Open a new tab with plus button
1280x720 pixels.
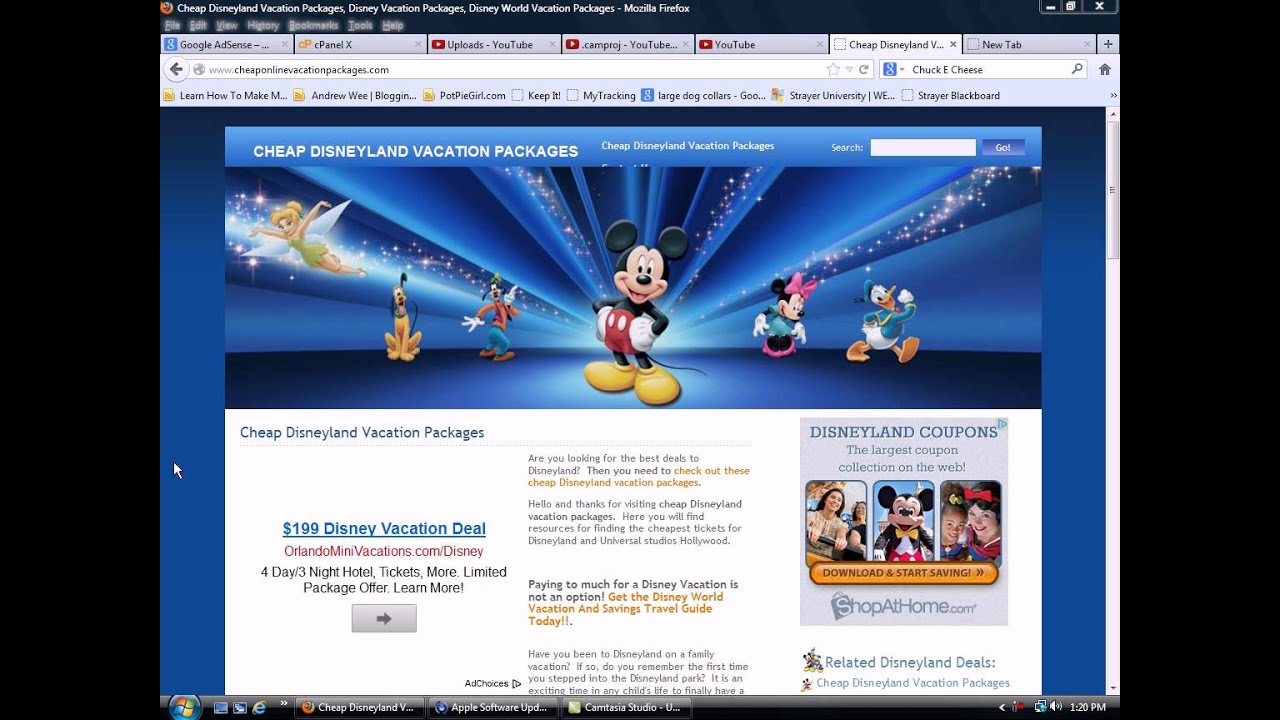point(1108,44)
